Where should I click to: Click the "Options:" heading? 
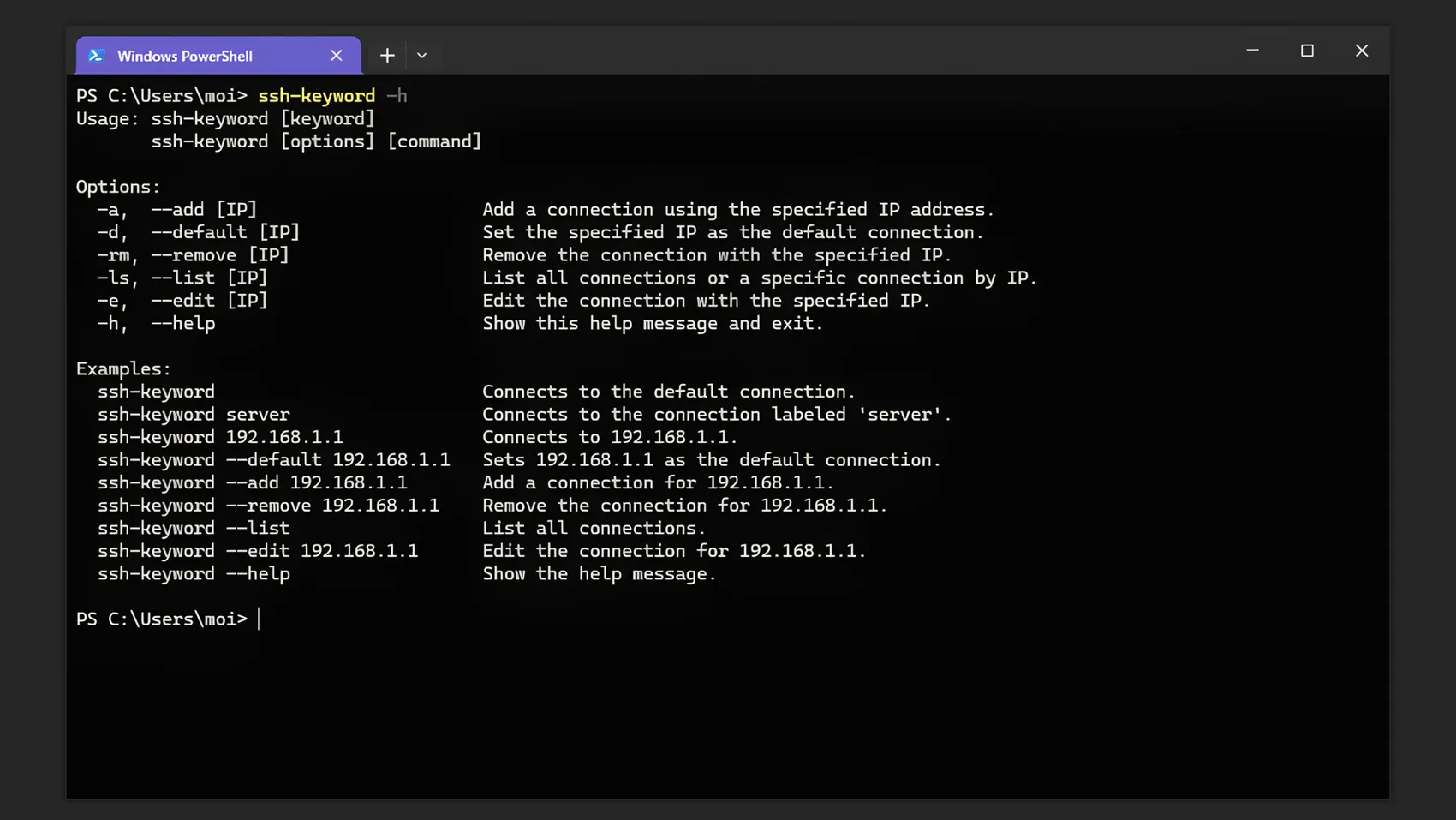point(118,187)
